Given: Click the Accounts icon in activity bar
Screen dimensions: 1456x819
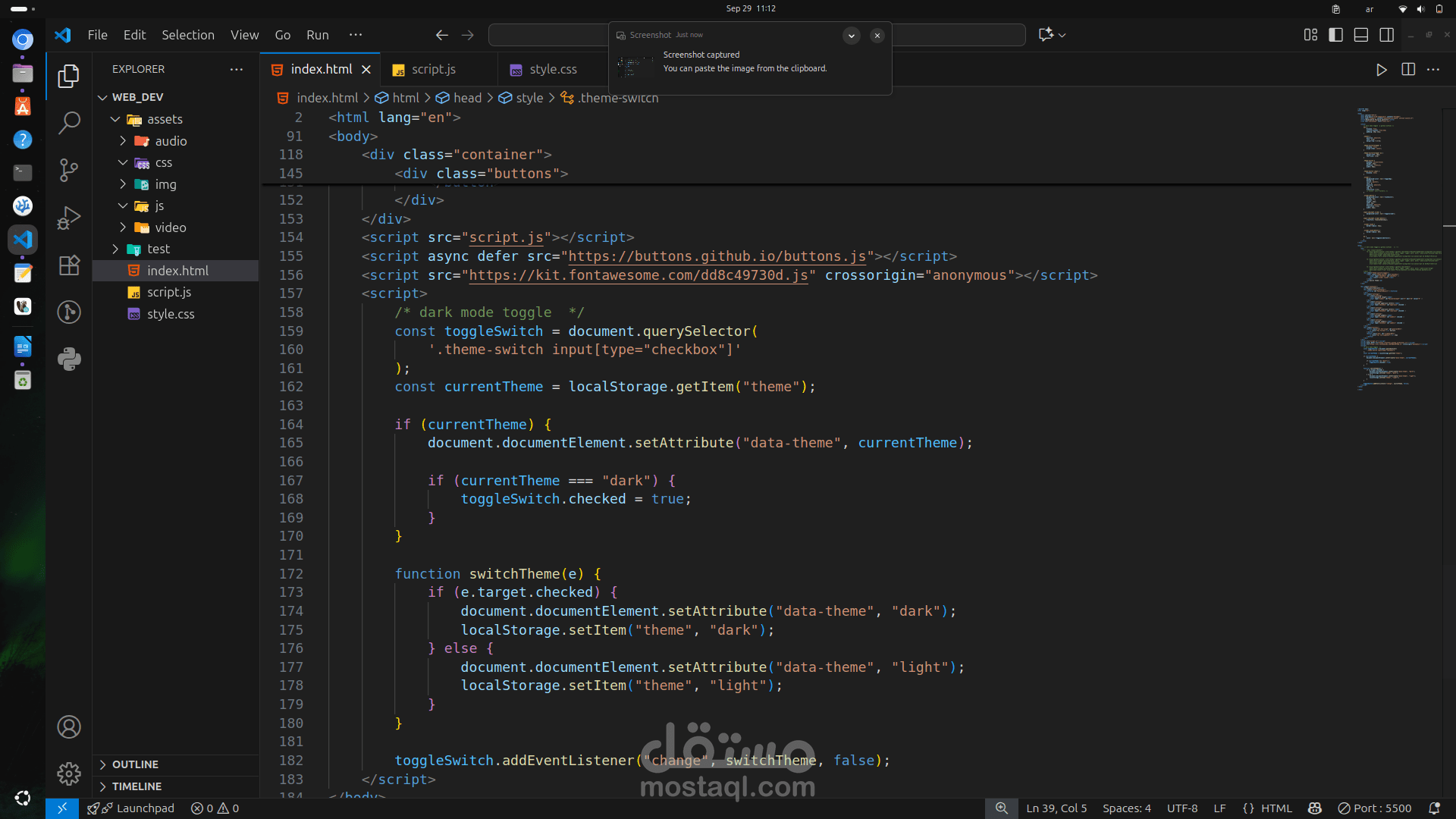Looking at the screenshot, I should tap(69, 727).
